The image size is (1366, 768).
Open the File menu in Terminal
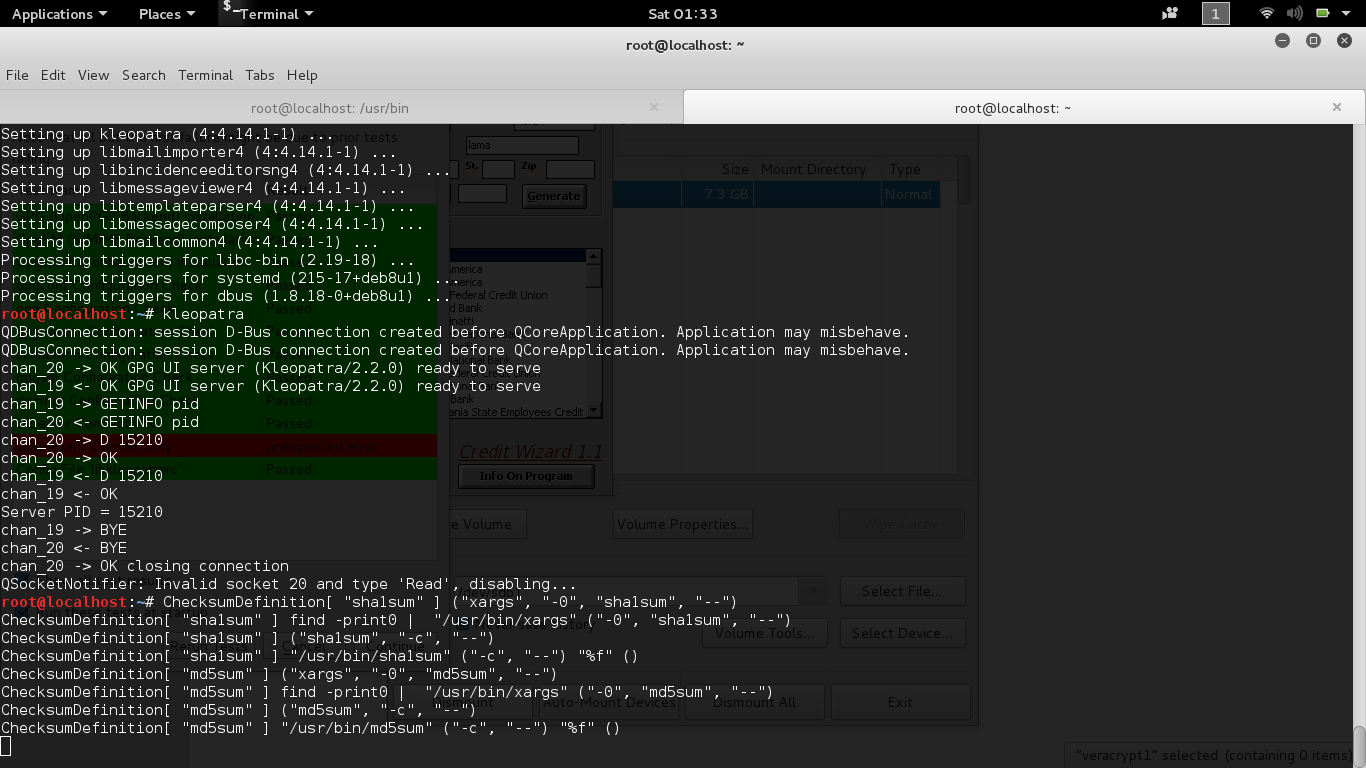[x=17, y=75]
